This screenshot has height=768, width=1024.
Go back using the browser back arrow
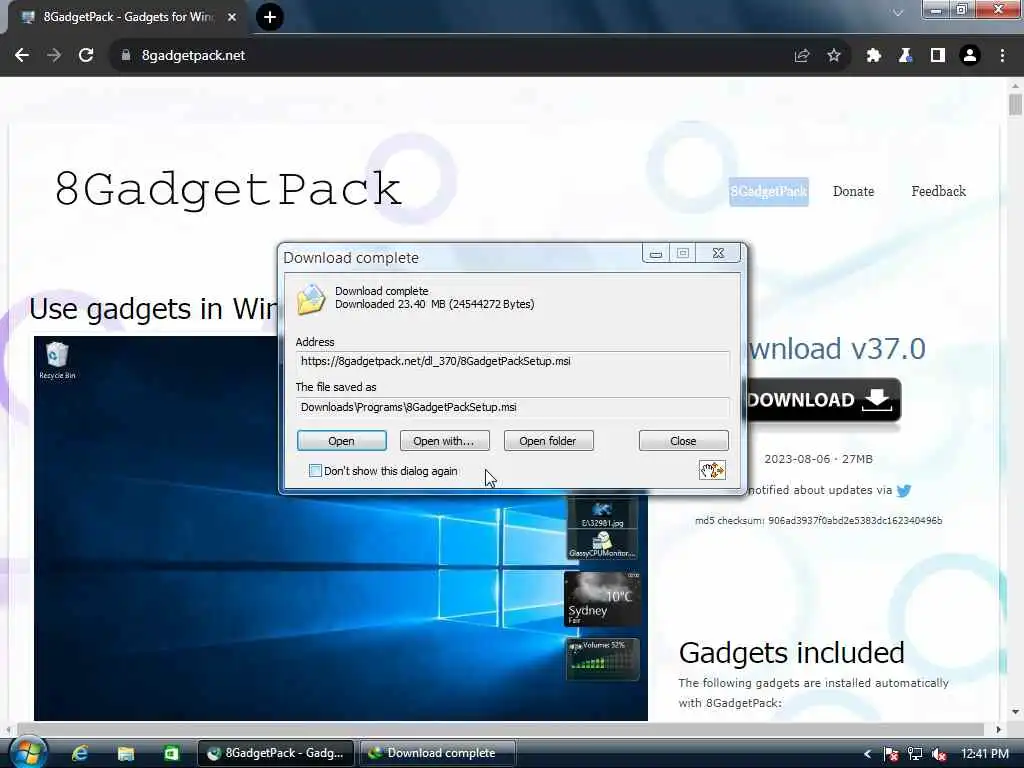coord(22,56)
